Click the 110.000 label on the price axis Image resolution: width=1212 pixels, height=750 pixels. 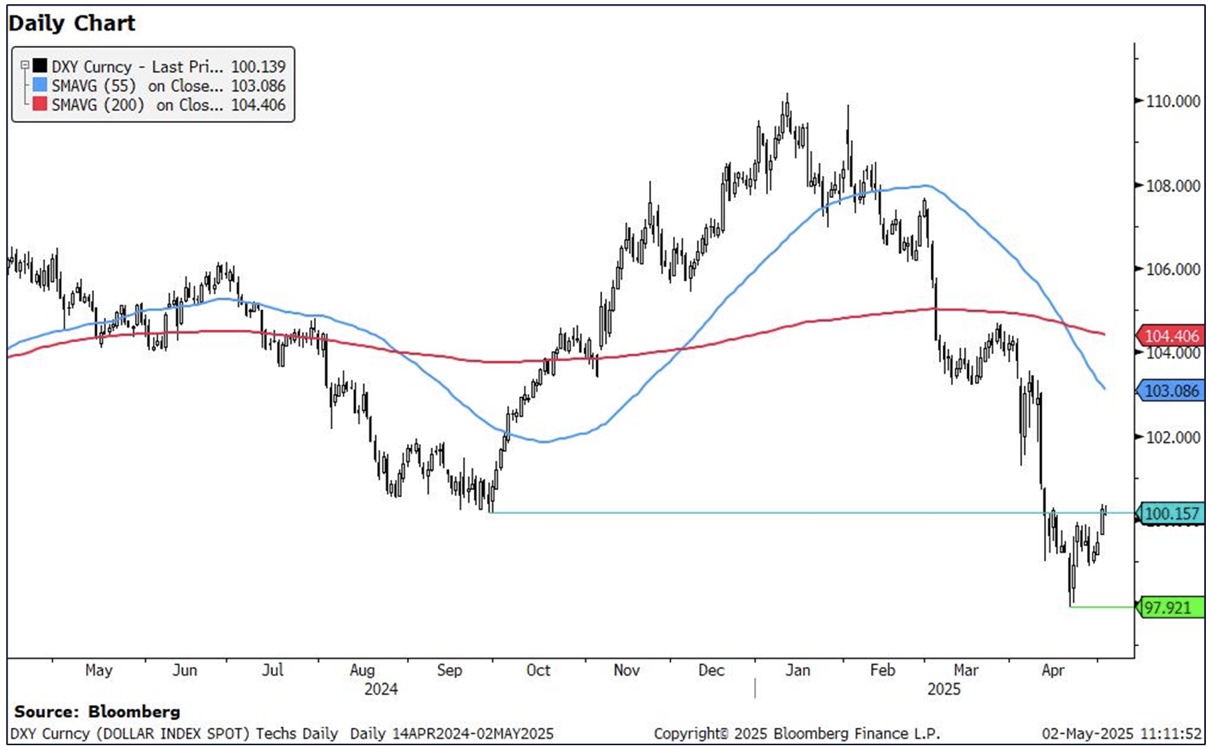click(x=1172, y=102)
